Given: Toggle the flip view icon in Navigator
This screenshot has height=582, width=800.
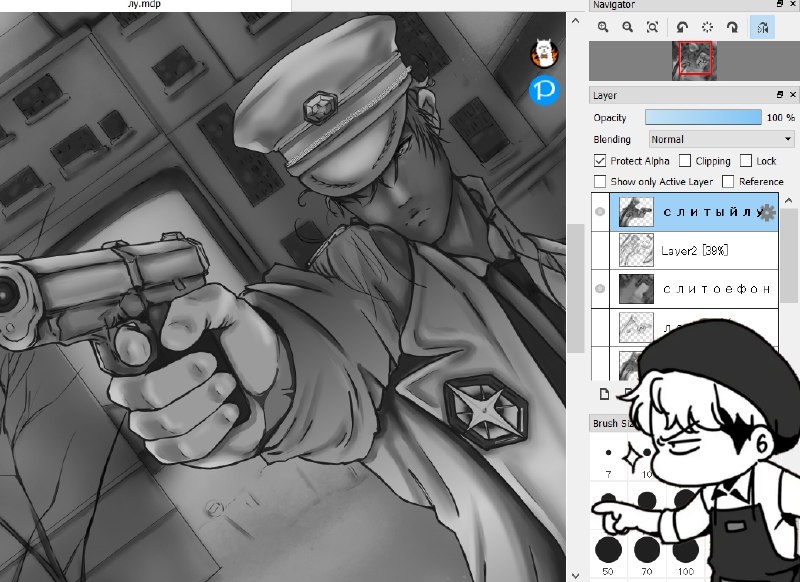Looking at the screenshot, I should pos(762,27).
